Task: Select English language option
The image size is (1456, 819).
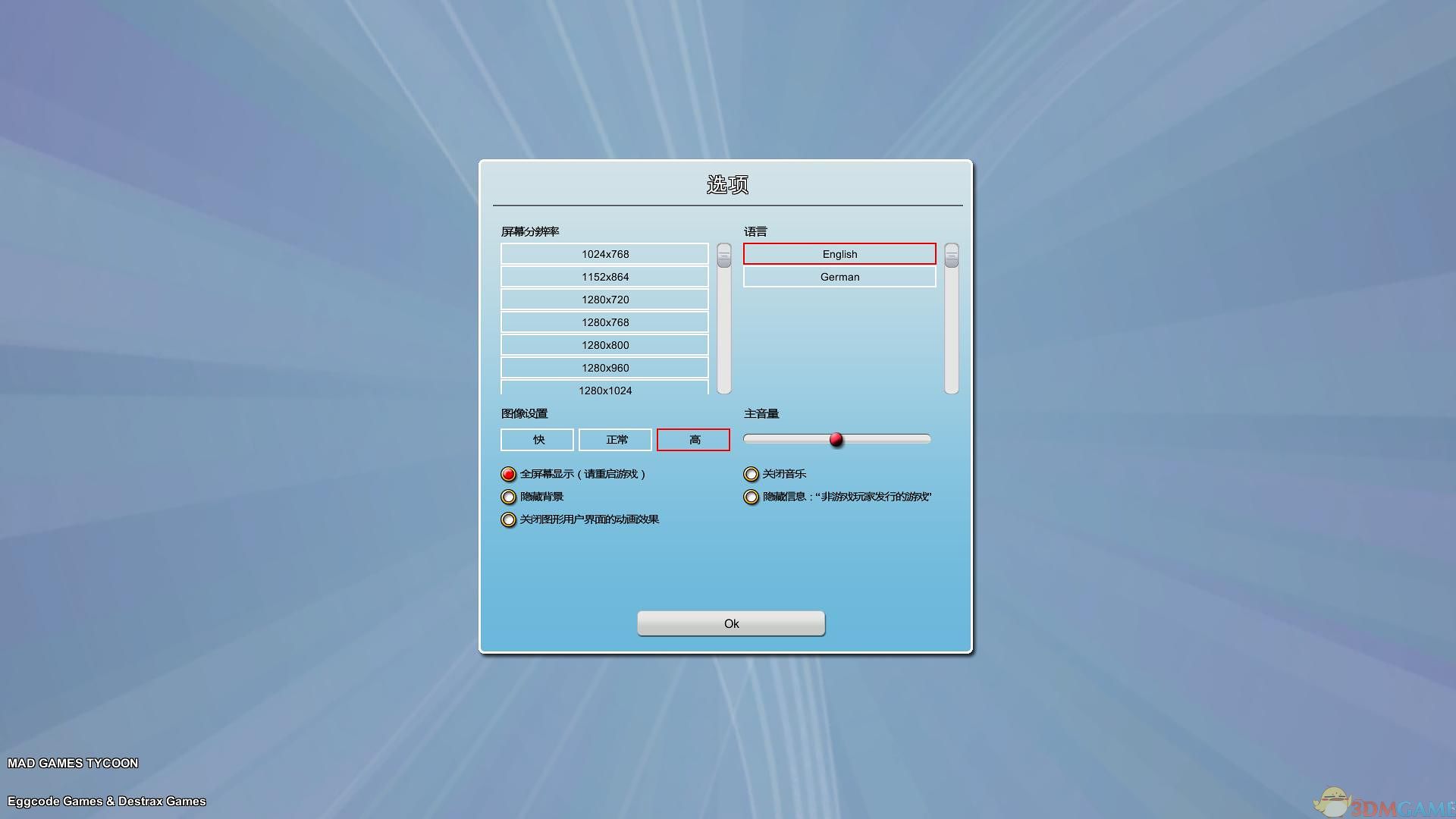Action: click(839, 254)
